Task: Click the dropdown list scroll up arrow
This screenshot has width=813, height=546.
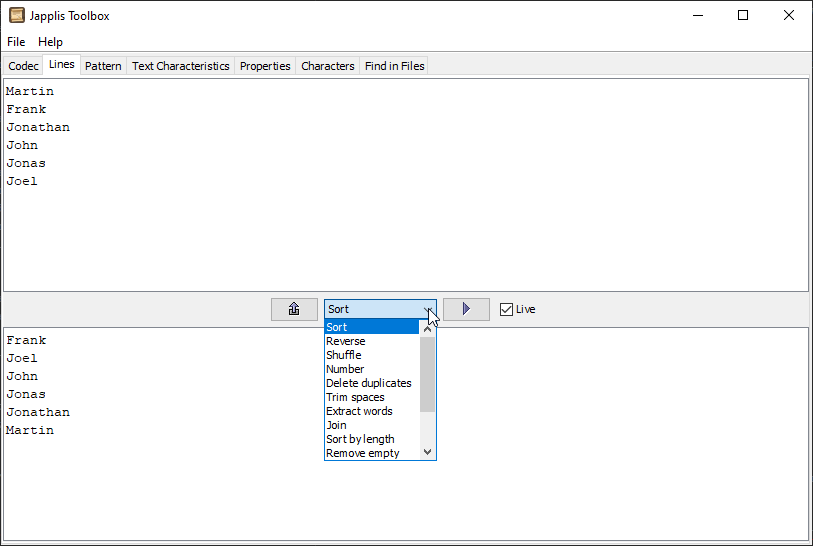Action: (428, 327)
